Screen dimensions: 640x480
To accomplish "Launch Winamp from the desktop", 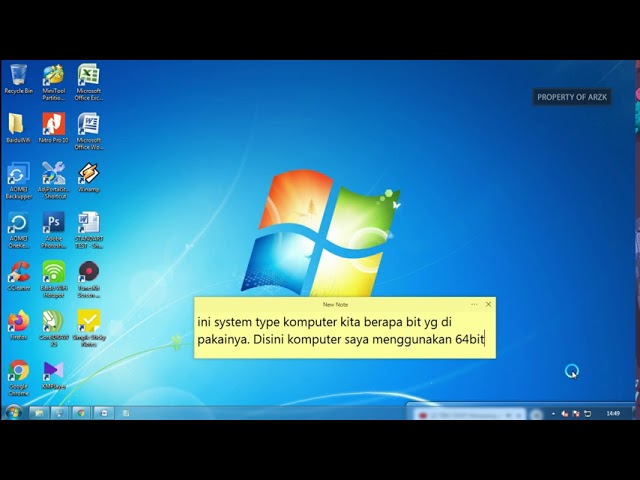I will [89, 178].
